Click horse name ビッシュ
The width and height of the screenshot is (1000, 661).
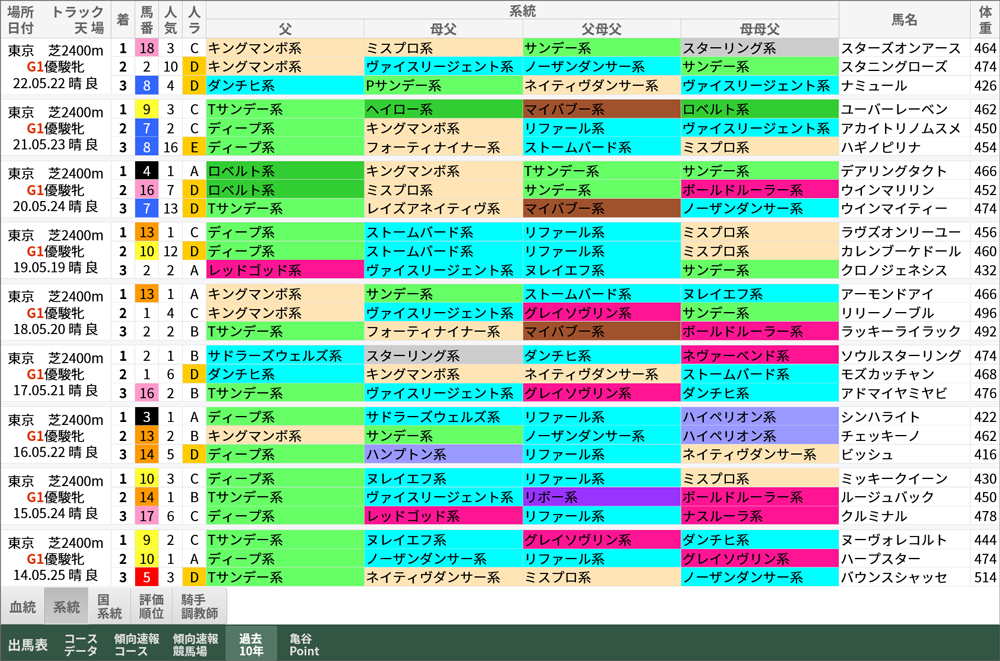click(867, 454)
